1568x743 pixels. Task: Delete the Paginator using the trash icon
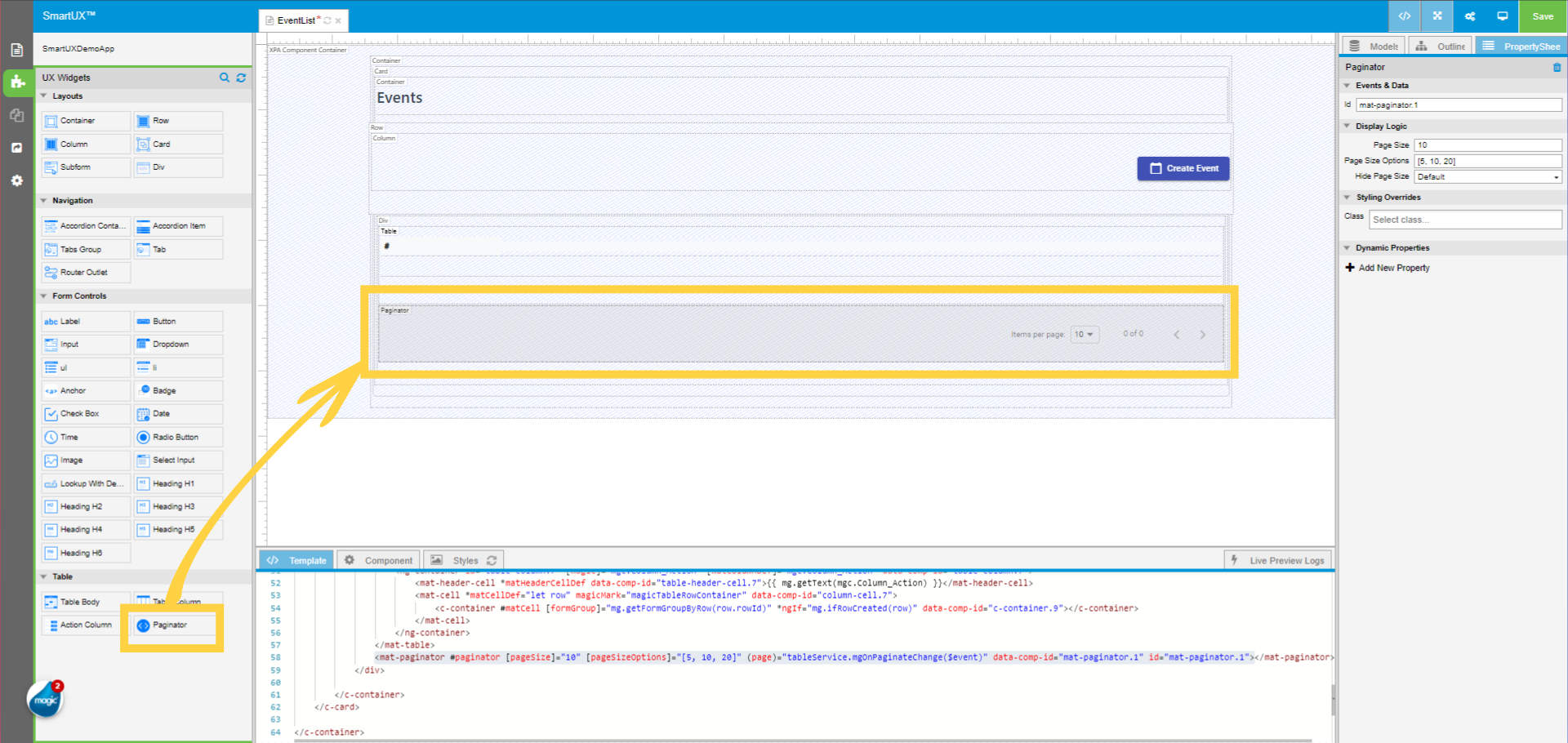coord(1557,68)
